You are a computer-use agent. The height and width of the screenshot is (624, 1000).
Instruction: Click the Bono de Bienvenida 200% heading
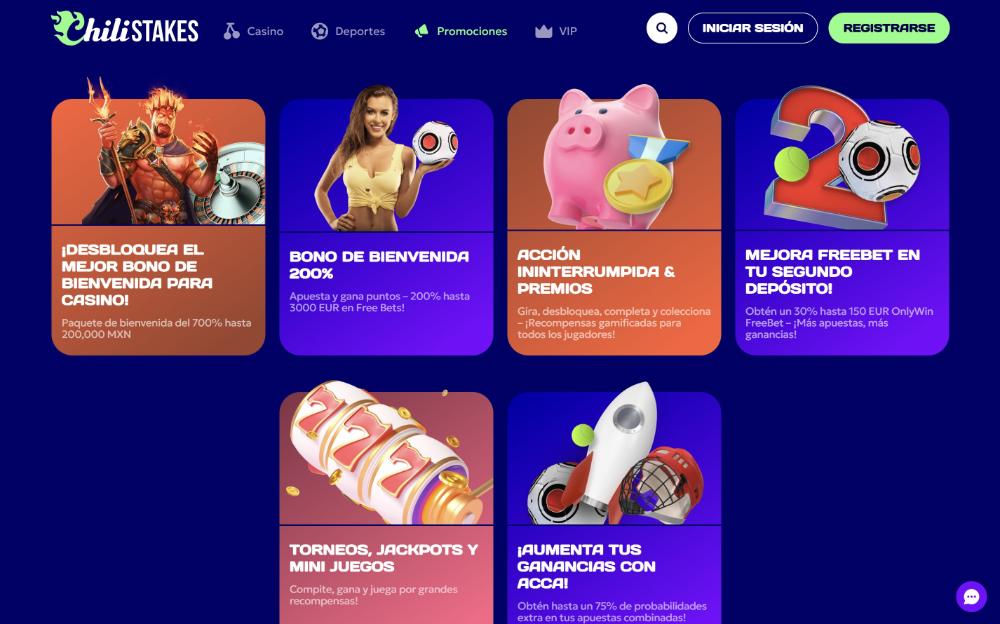point(379,265)
